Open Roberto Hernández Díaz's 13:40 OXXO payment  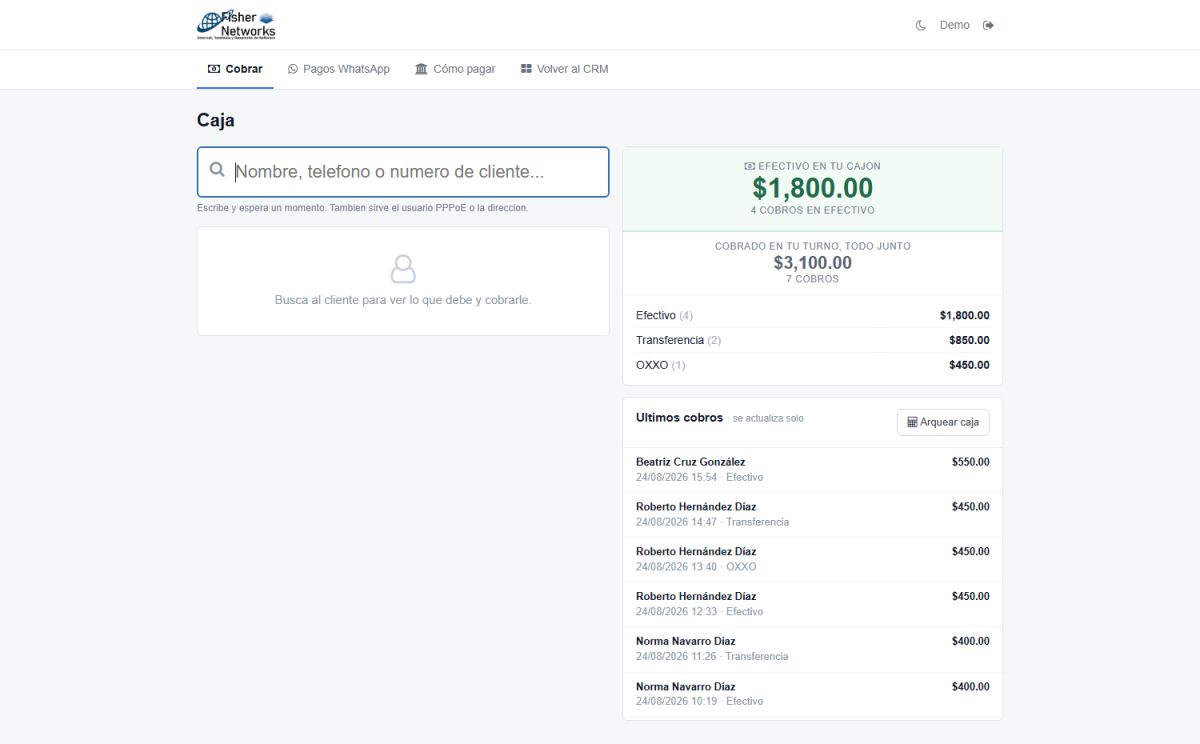[x=813, y=559]
